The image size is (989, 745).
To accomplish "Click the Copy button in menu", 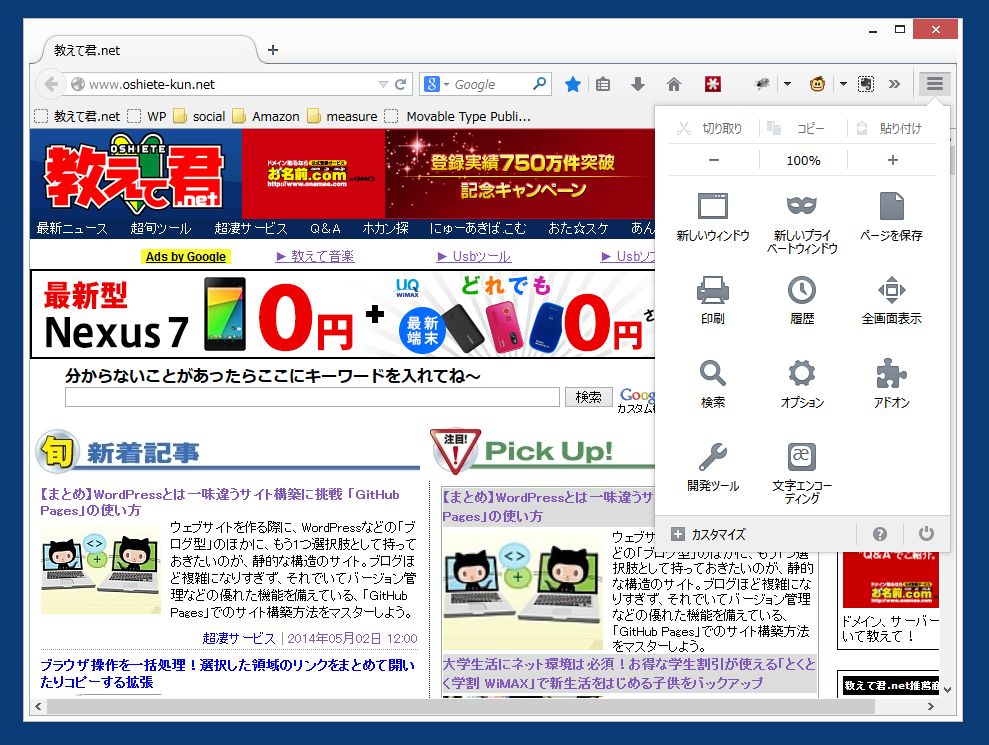I will pyautogui.click(x=796, y=128).
